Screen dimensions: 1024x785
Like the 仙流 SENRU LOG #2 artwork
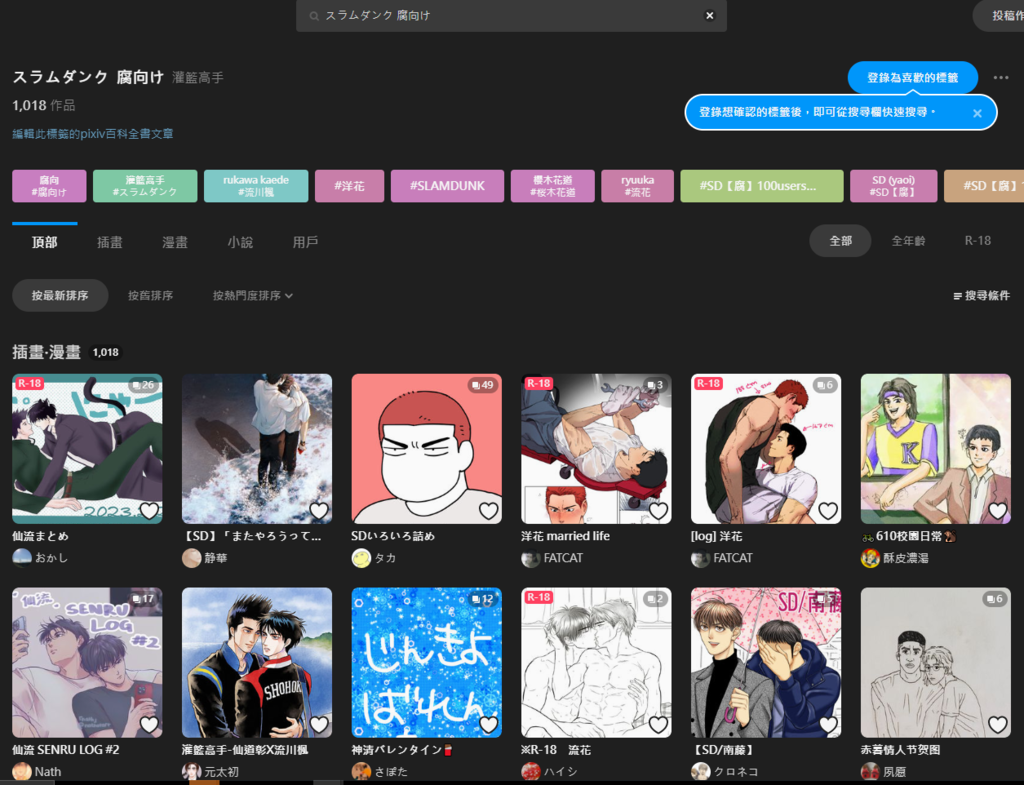pos(150,724)
